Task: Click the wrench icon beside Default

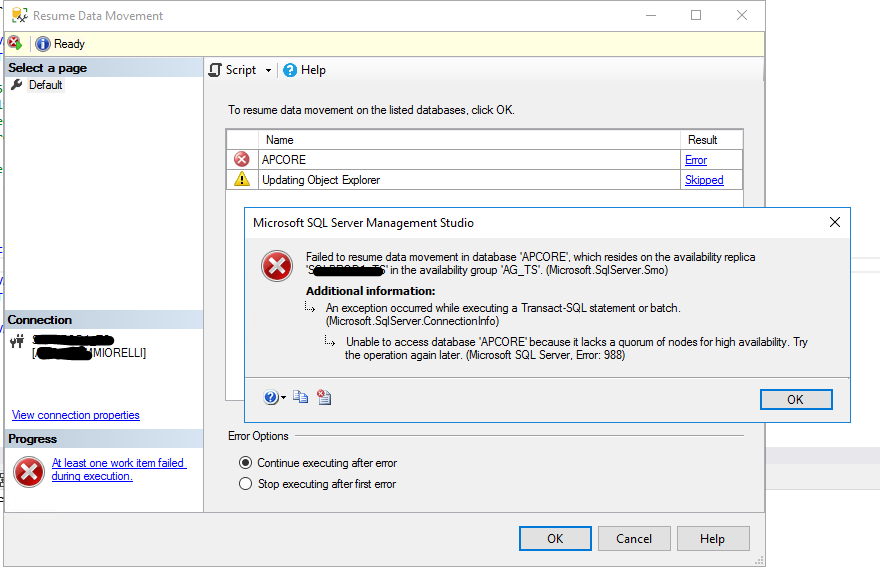Action: (x=17, y=85)
